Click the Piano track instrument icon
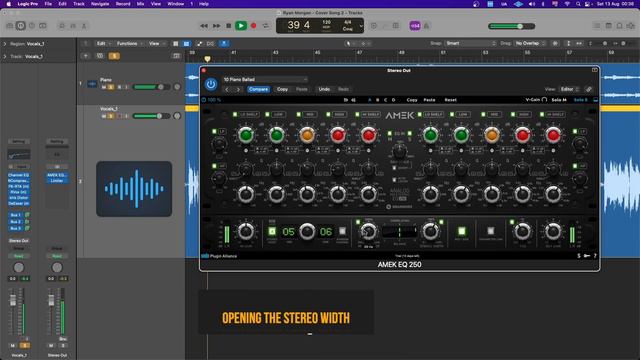 click(x=92, y=84)
